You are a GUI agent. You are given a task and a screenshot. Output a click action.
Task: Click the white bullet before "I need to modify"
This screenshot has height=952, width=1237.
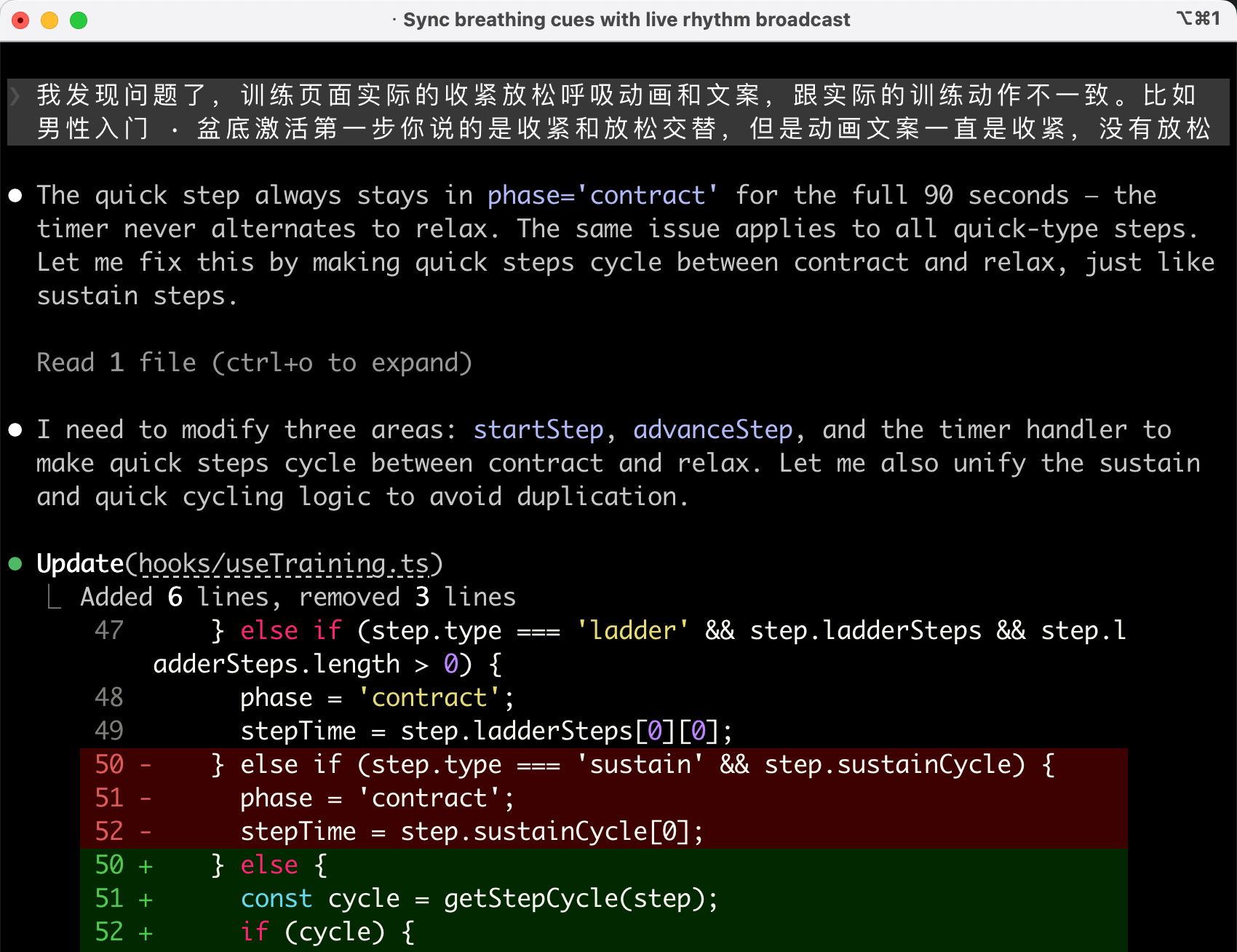pyautogui.click(x=15, y=430)
